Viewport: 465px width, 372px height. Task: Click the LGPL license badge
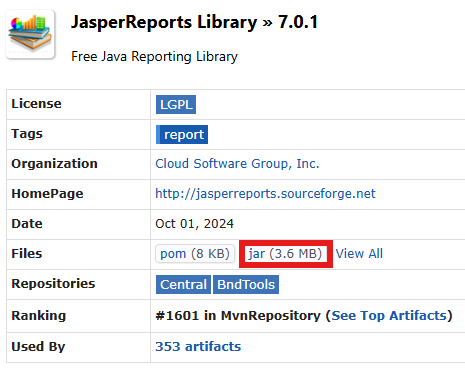point(176,105)
